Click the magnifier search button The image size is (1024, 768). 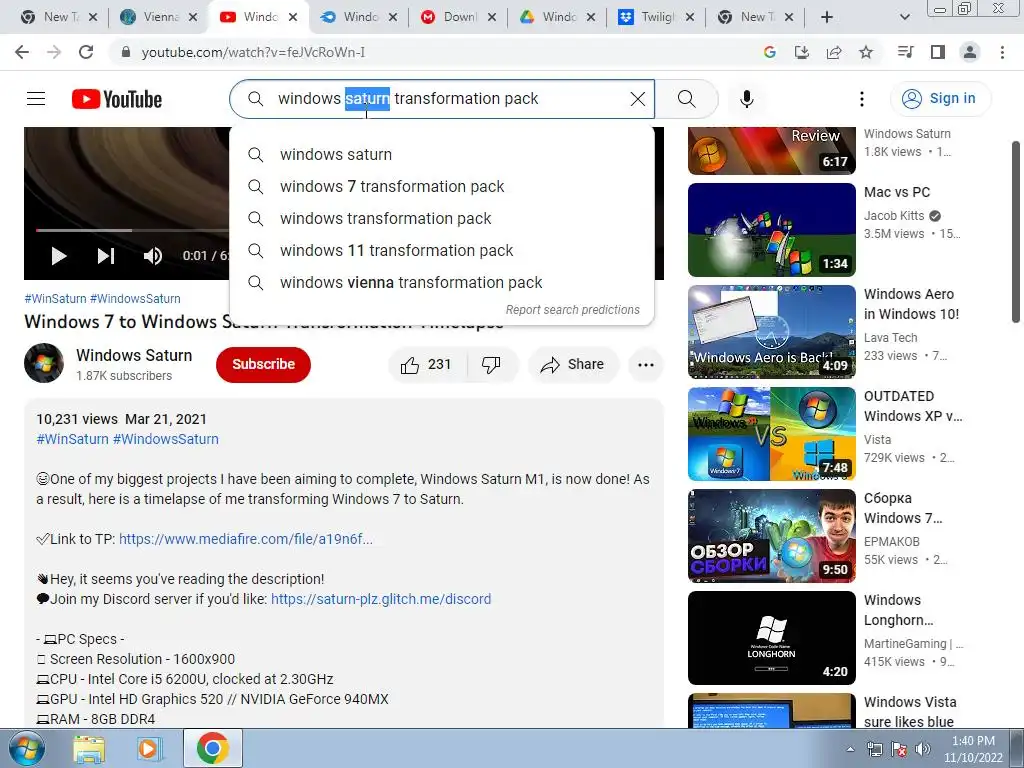(686, 99)
